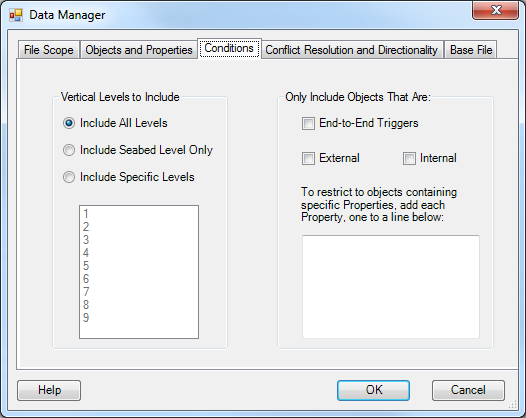The width and height of the screenshot is (526, 418).
Task: Confirm with the OK button
Action: [373, 390]
